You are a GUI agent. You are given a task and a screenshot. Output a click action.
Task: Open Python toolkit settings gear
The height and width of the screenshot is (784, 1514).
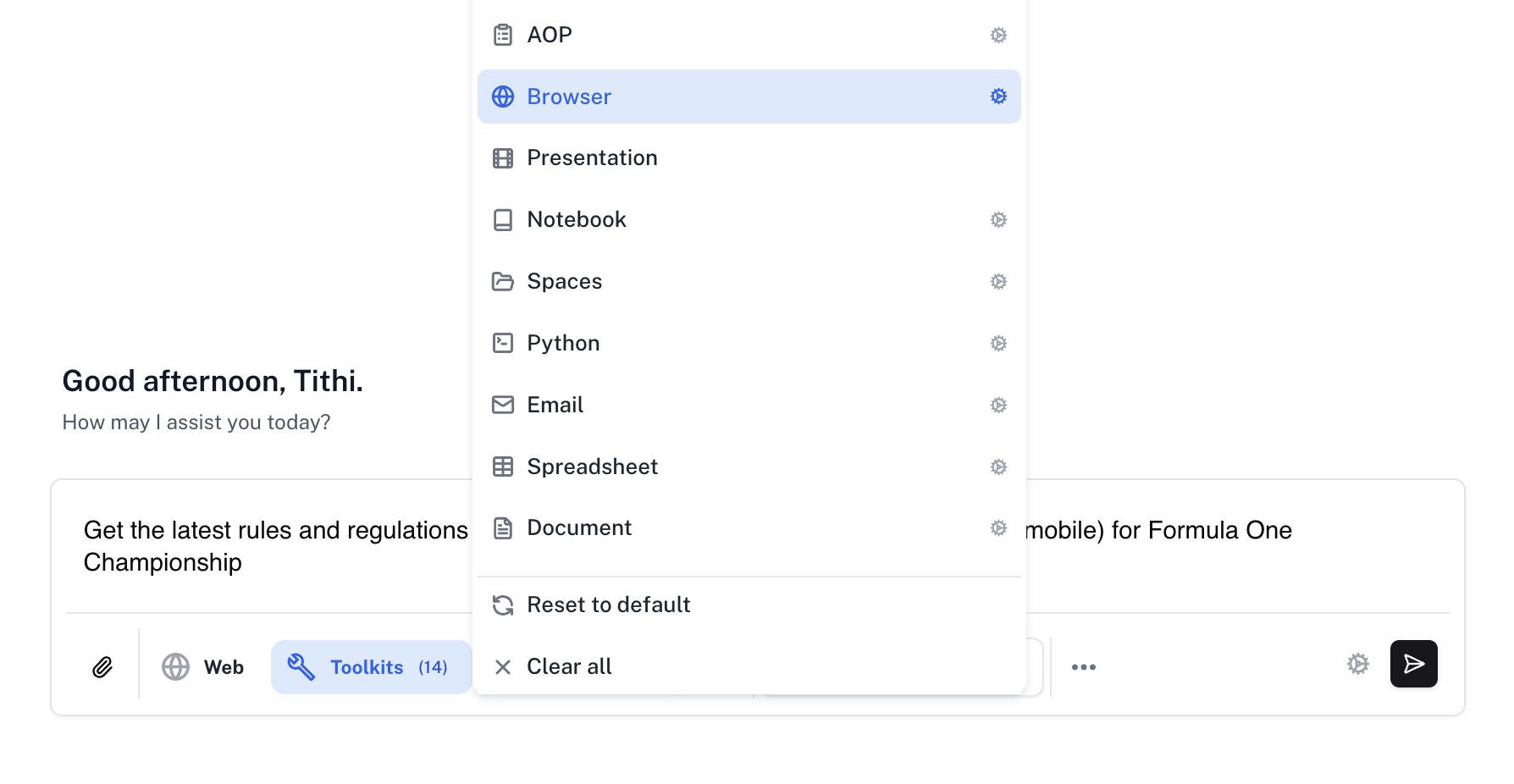tap(998, 343)
